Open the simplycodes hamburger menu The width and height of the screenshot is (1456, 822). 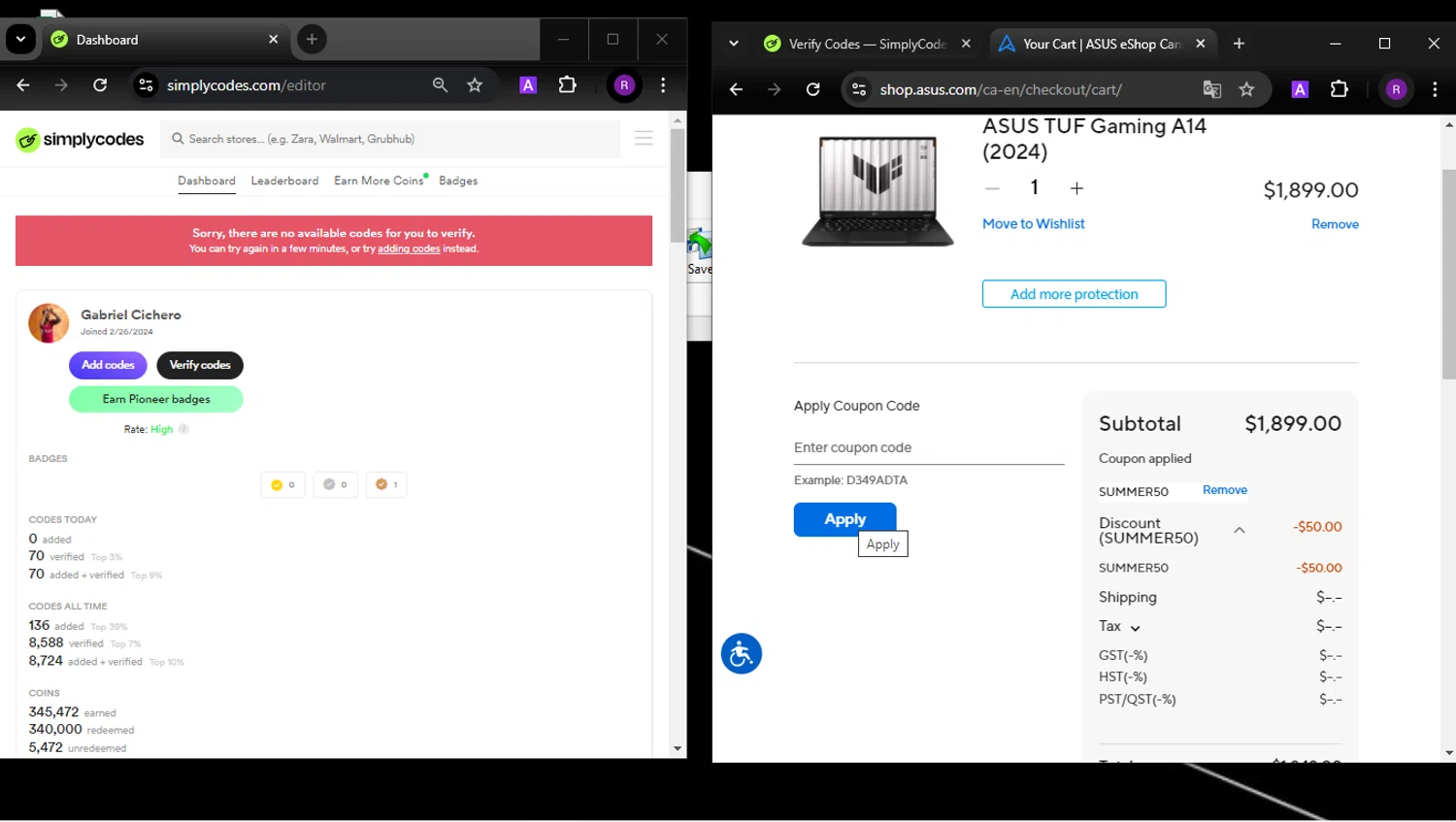[x=644, y=139]
